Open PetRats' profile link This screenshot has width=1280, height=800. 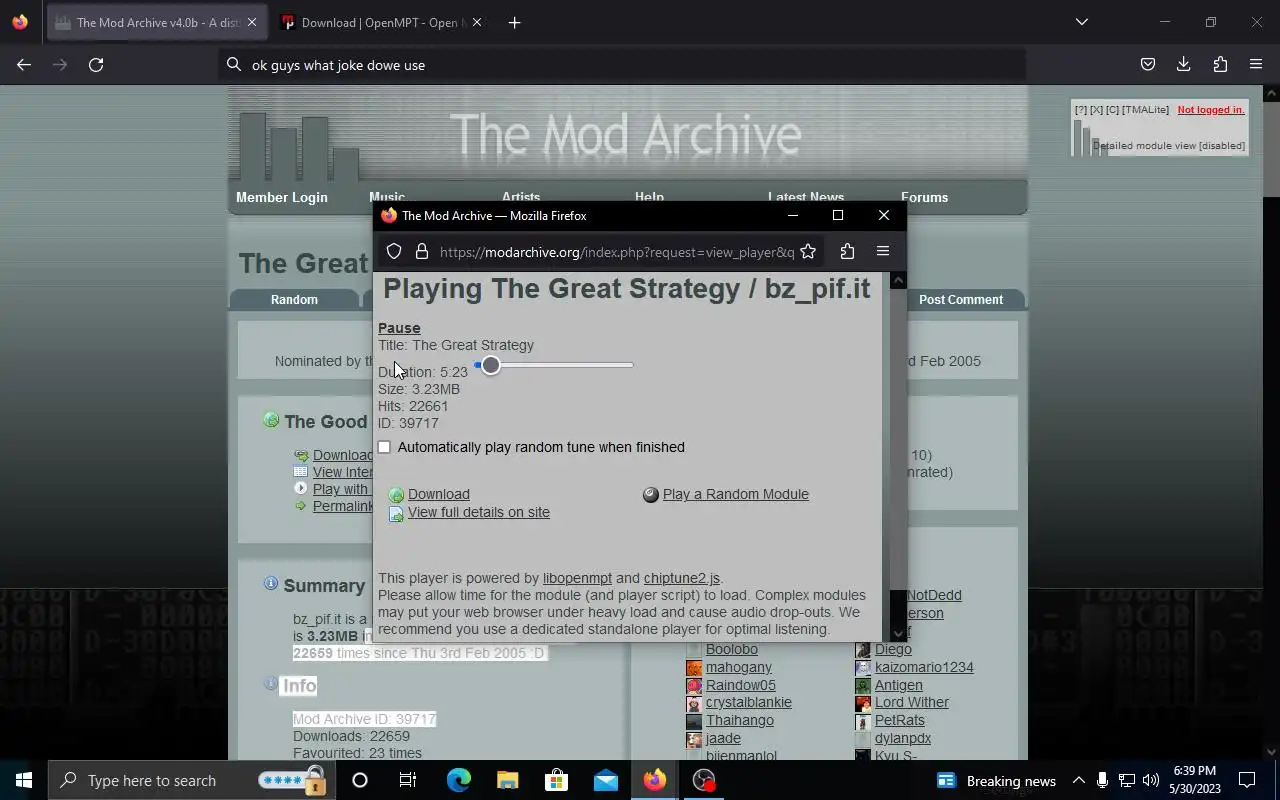[900, 720]
